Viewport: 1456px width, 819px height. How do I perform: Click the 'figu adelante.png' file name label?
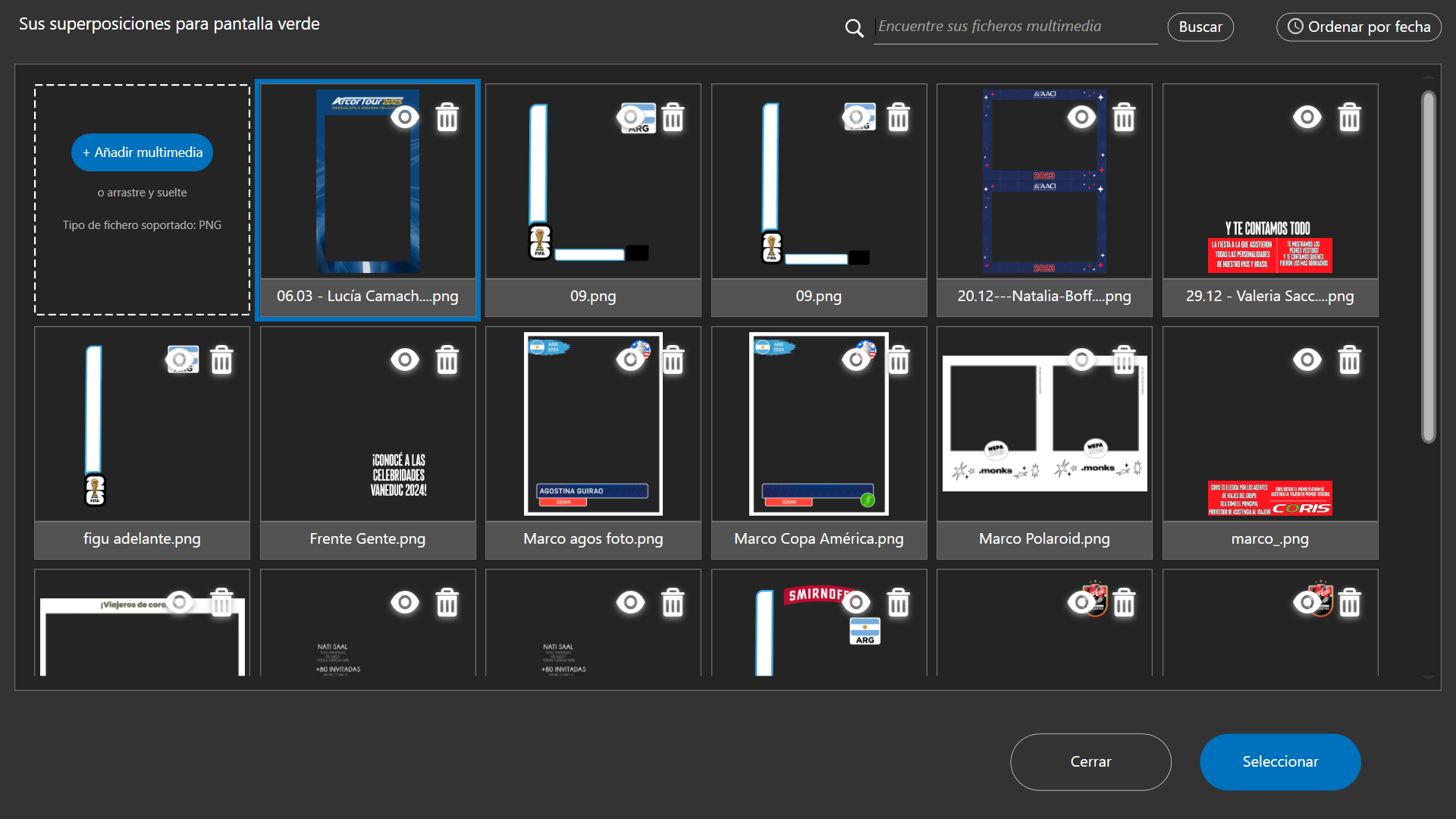click(x=142, y=539)
